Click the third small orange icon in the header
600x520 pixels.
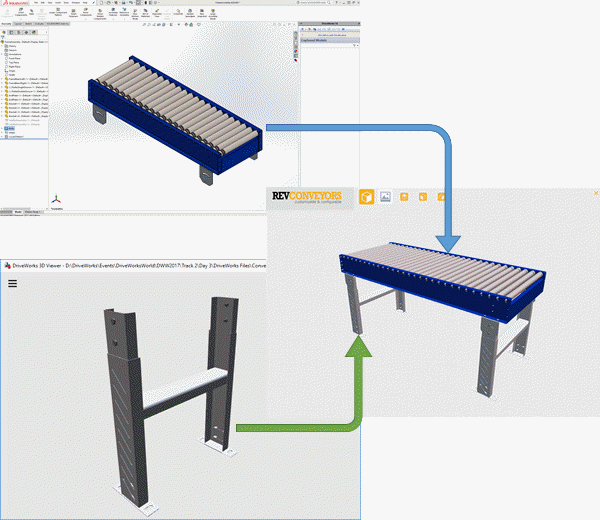click(442, 196)
